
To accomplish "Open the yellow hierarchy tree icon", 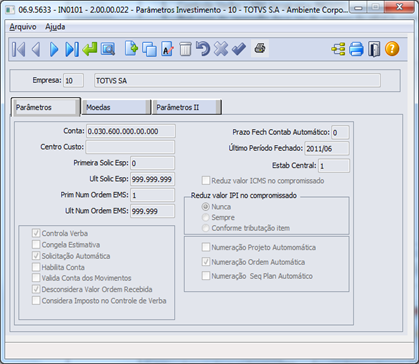I will (x=338, y=49).
